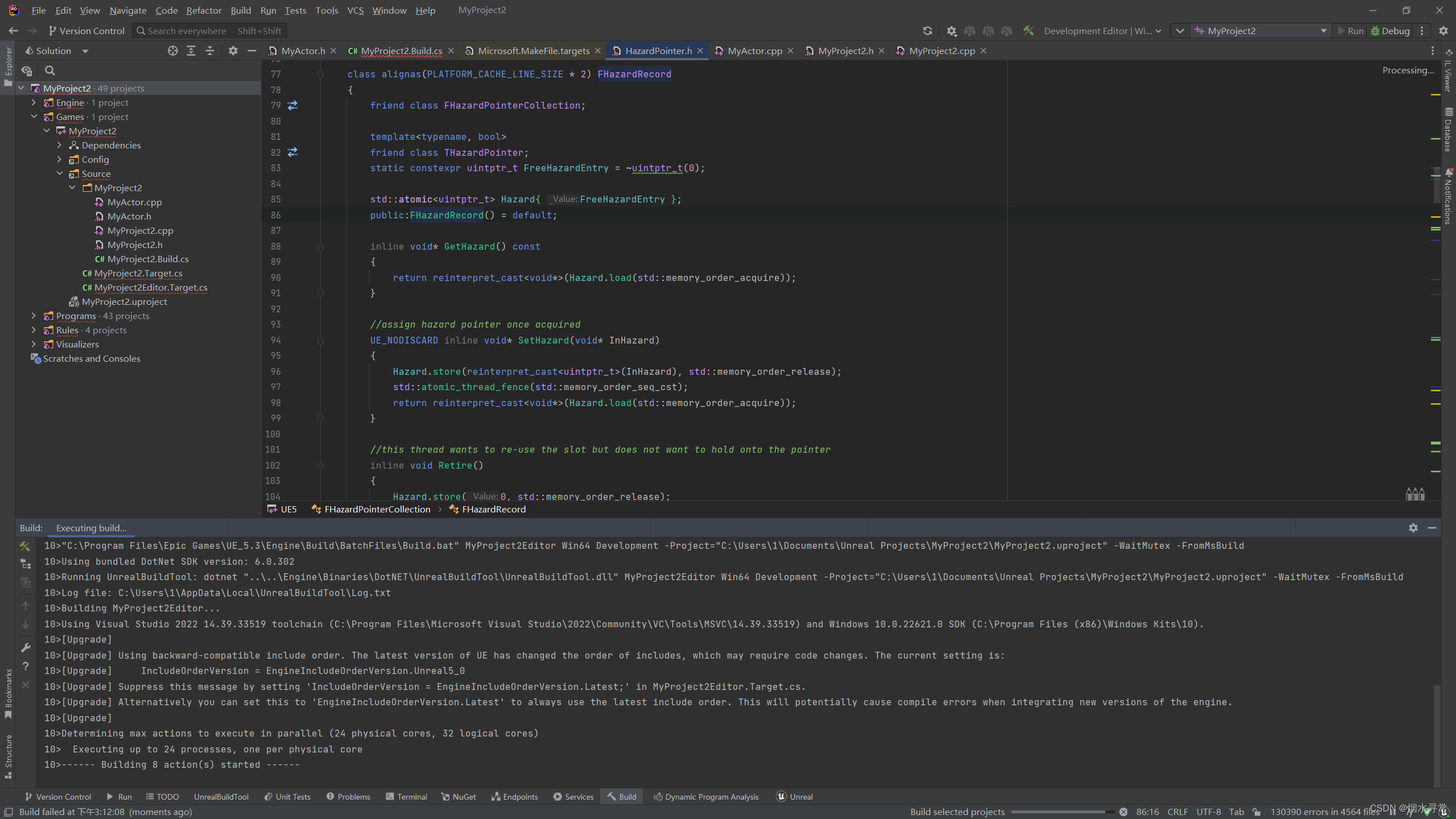Click Collapse All icon in Solution panel
1456x819 pixels.
coord(210,51)
